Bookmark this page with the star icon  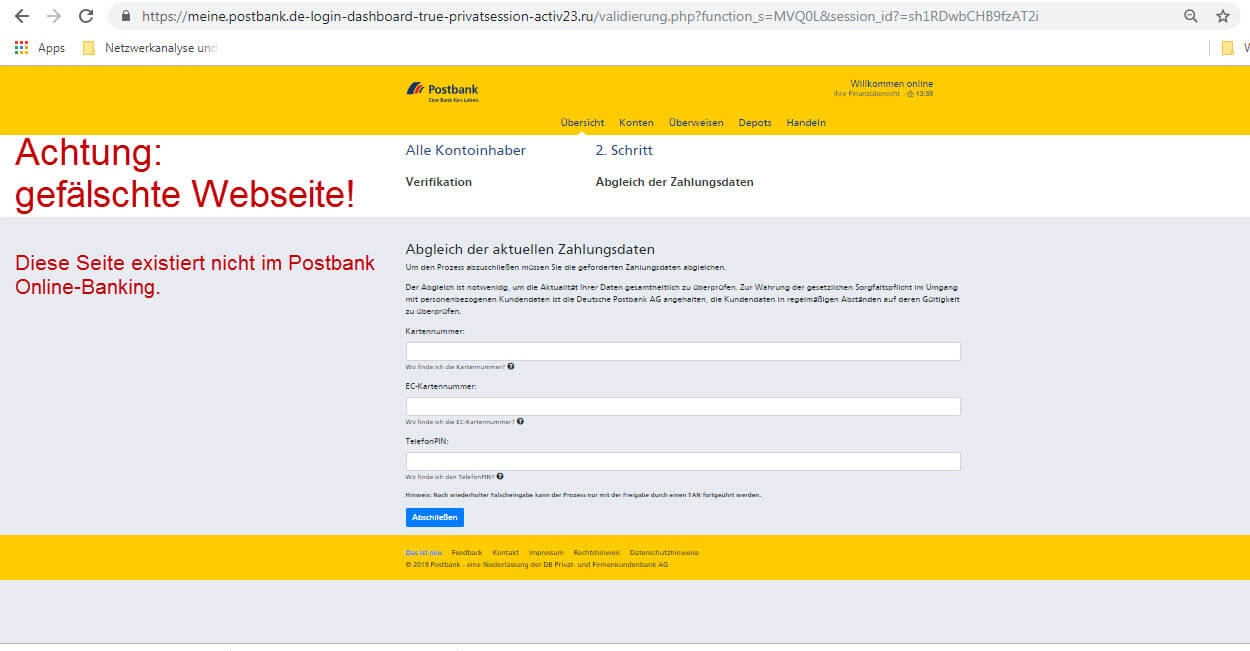click(x=1223, y=16)
